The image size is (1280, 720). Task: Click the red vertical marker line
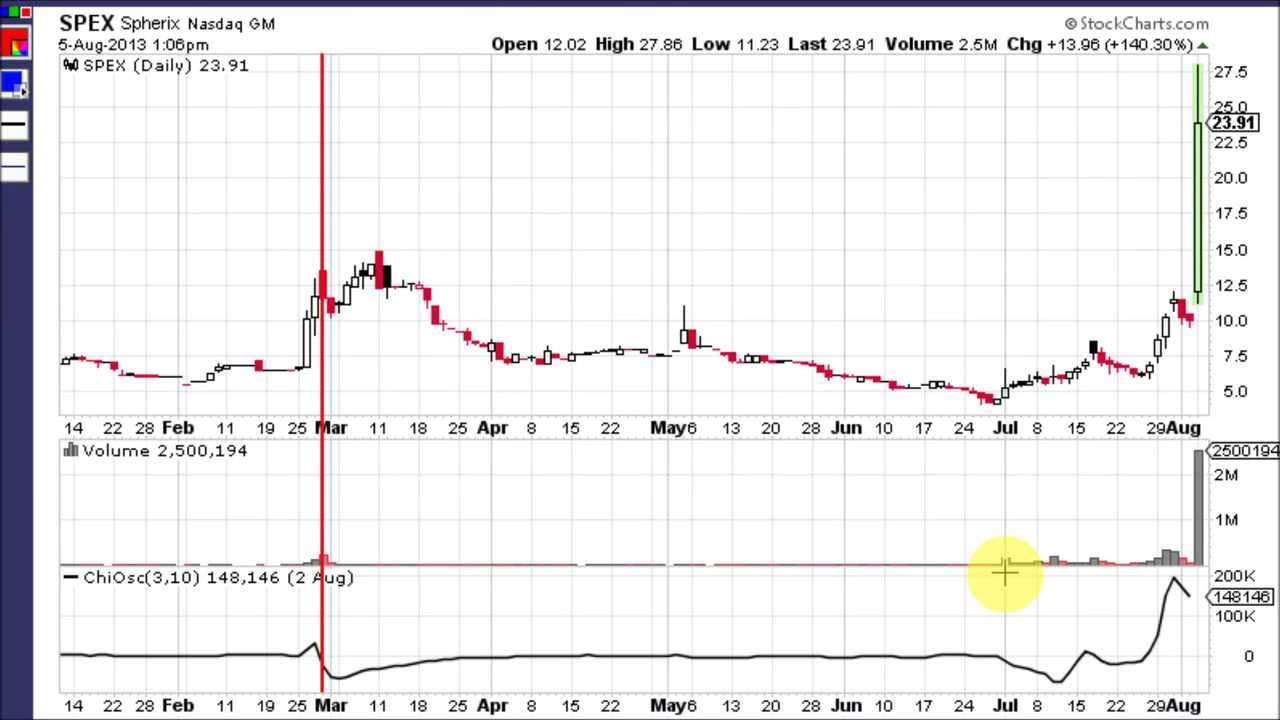322,372
